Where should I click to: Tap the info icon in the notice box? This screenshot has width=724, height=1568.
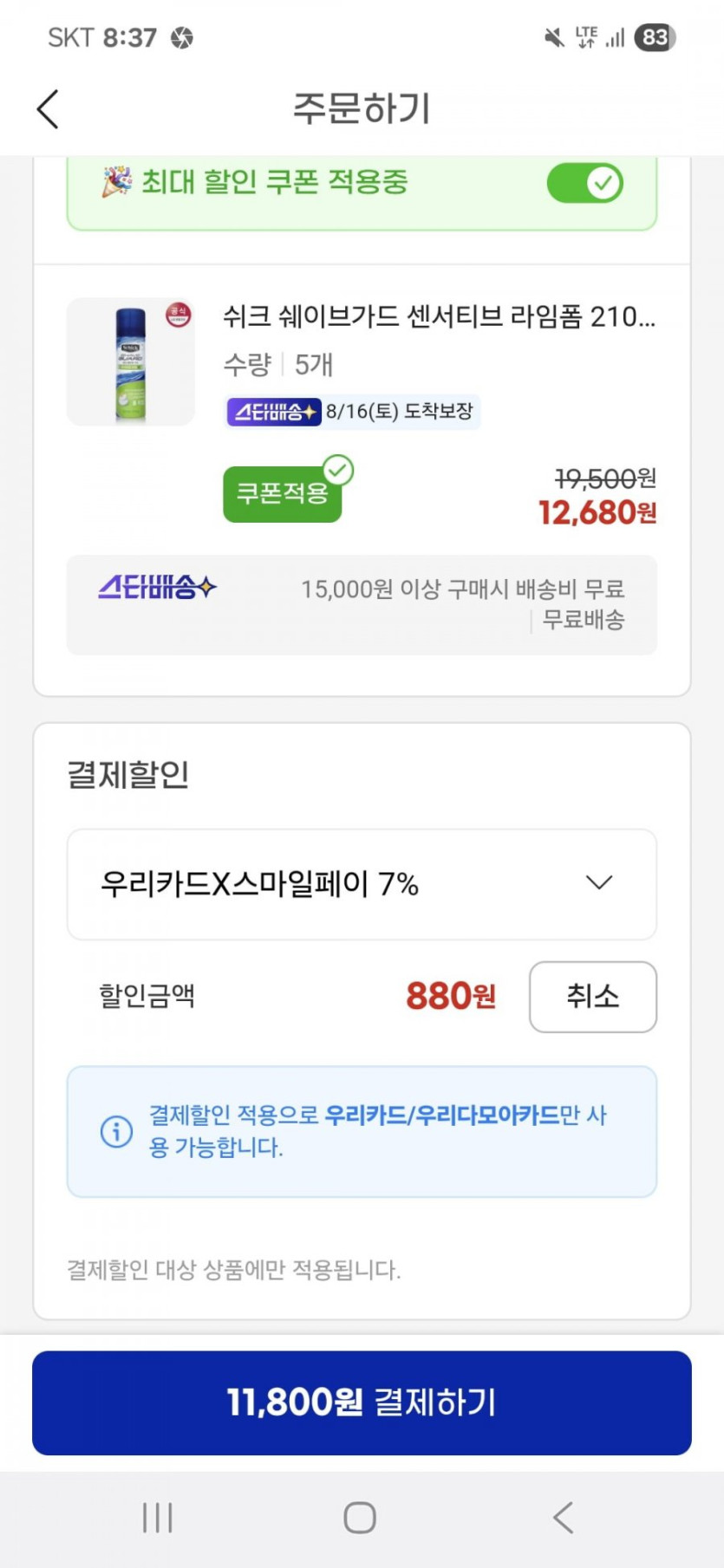coord(116,1131)
